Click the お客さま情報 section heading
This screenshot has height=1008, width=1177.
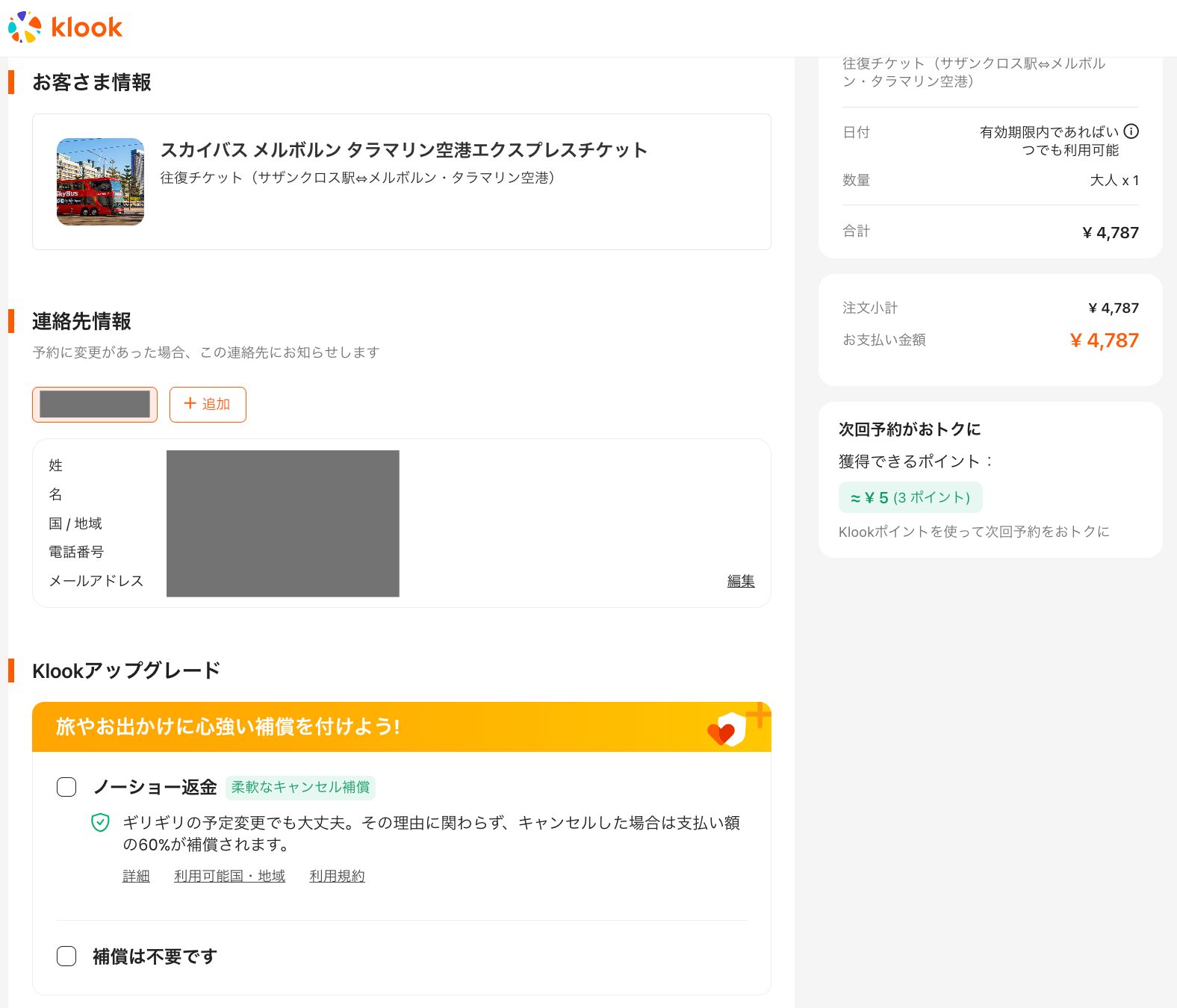[x=92, y=82]
